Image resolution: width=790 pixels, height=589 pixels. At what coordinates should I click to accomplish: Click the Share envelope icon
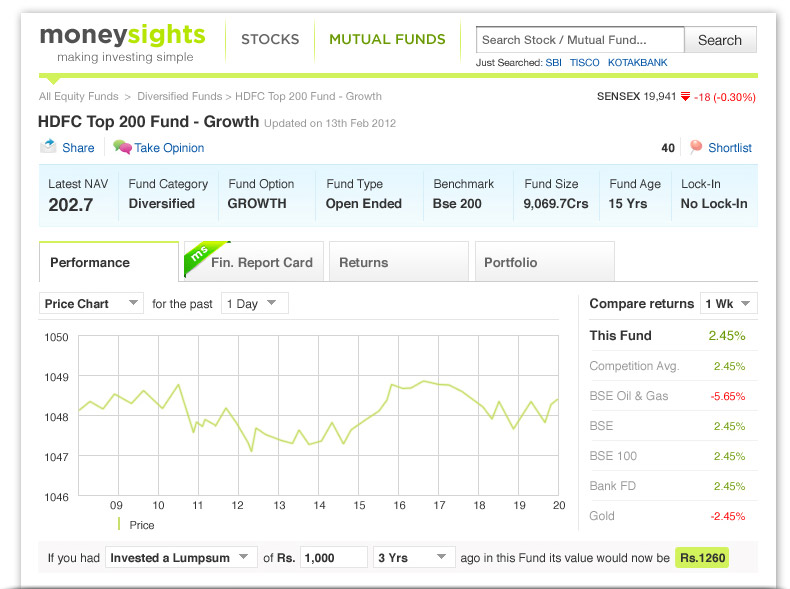[x=48, y=146]
